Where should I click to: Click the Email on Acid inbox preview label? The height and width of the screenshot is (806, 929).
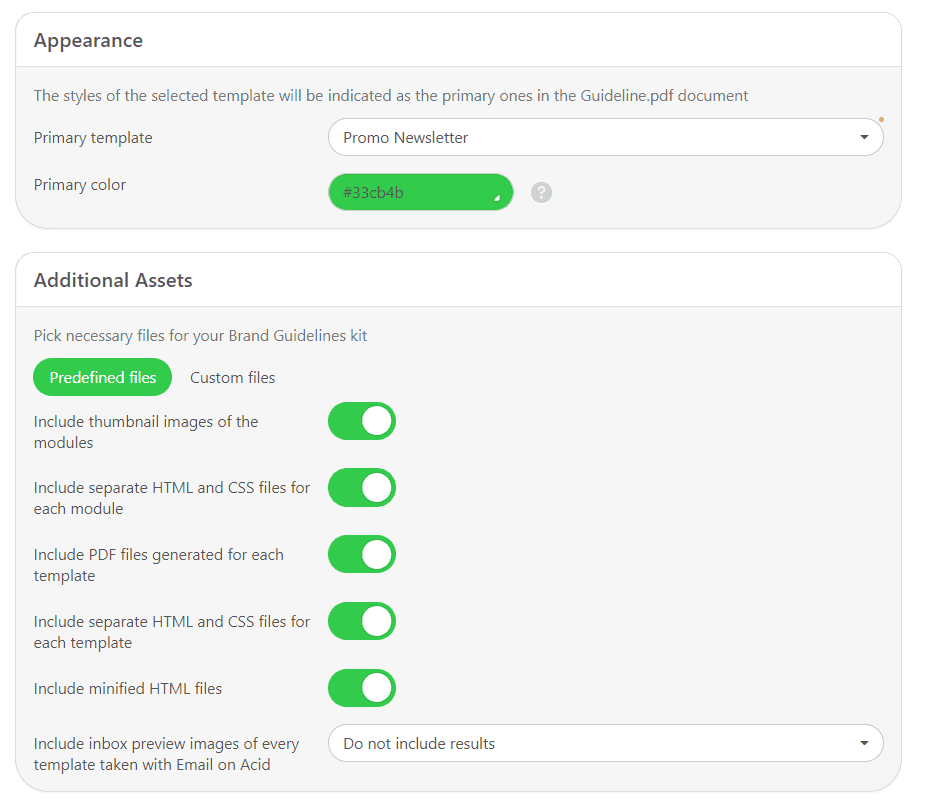click(166, 754)
